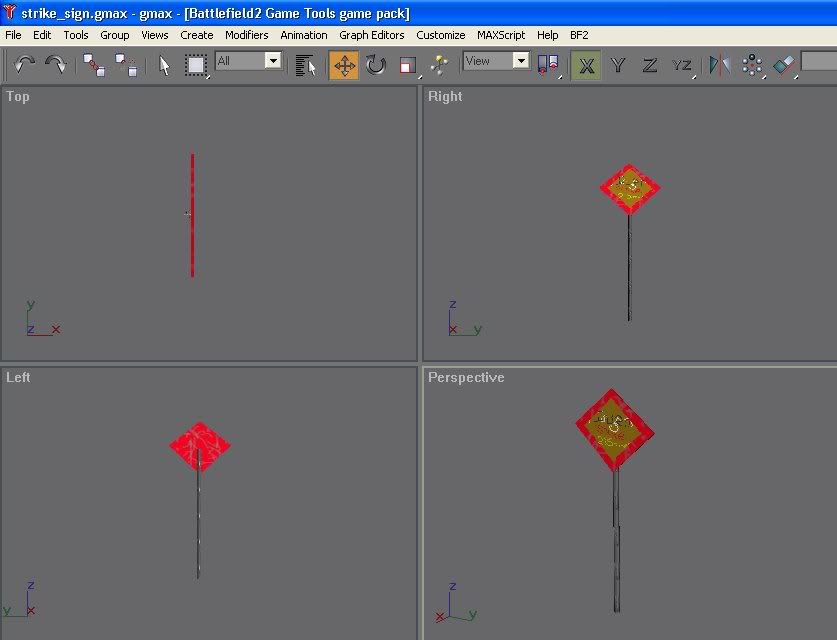Image resolution: width=837 pixels, height=640 pixels.
Task: Click the Mirror Selected Objects icon
Action: click(x=719, y=66)
